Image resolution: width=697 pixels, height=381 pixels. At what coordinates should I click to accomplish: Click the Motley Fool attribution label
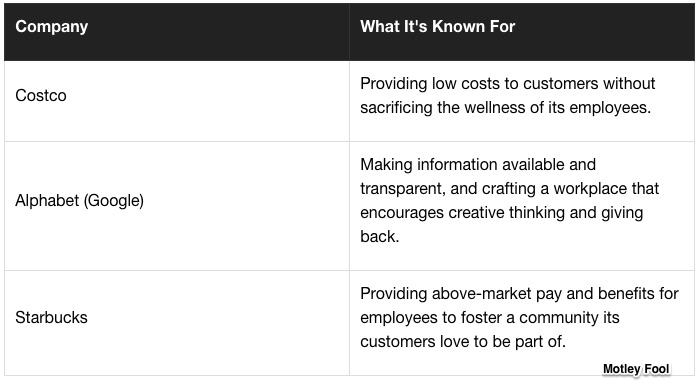(636, 369)
